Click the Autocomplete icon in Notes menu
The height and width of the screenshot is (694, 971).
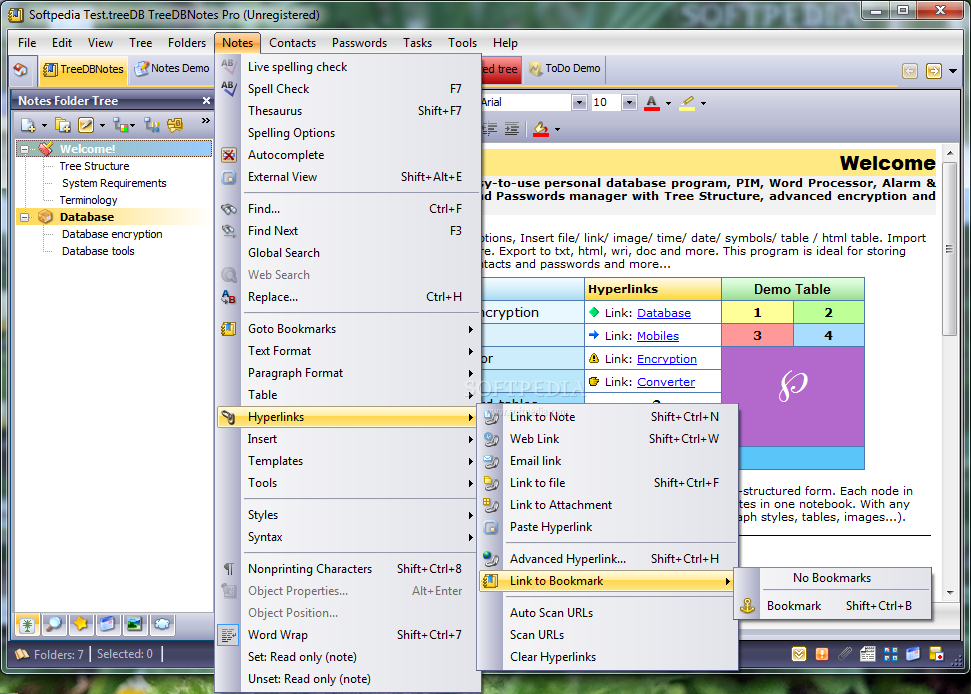click(229, 155)
